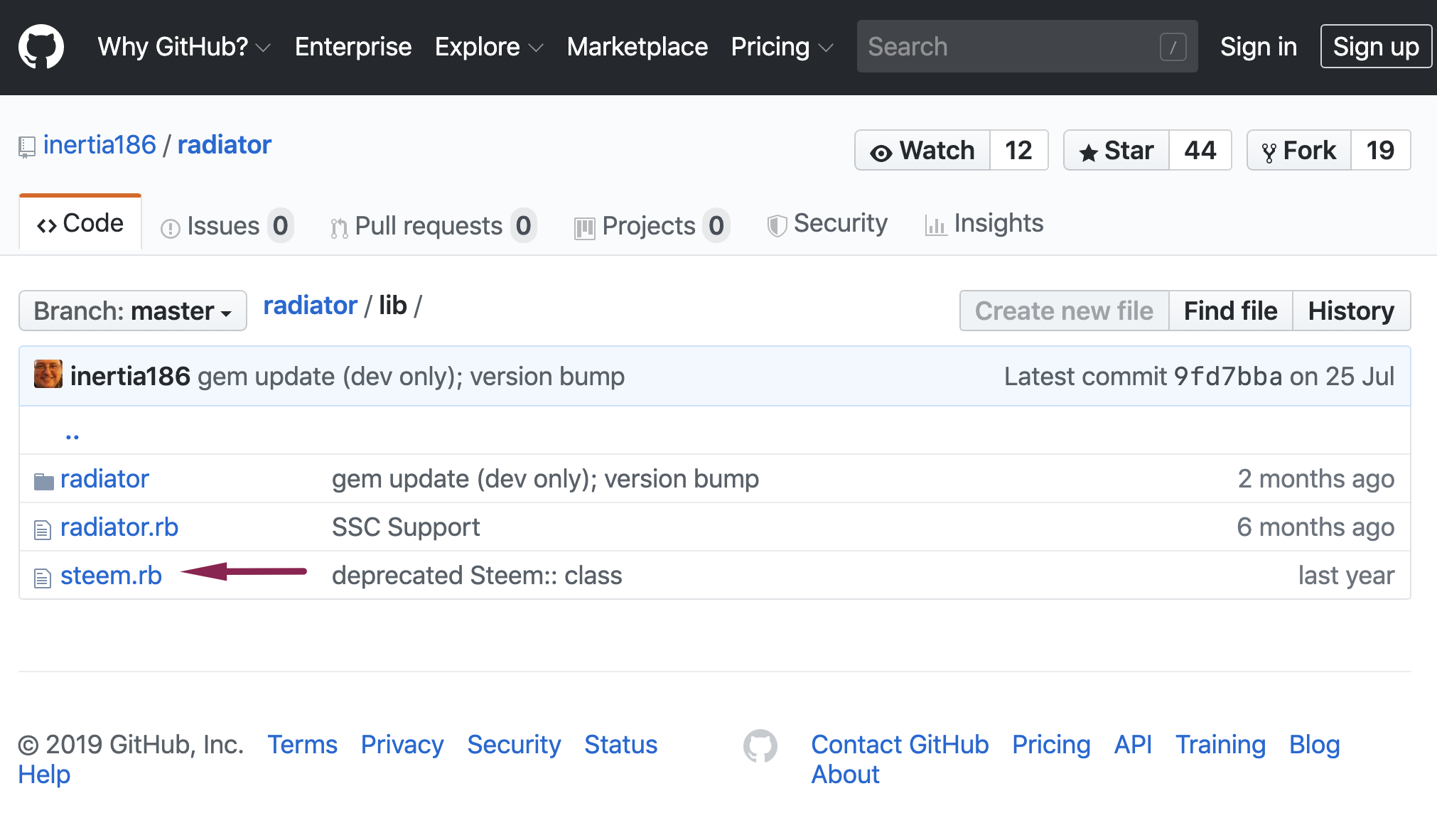The height and width of the screenshot is (840, 1437).
Task: Switch to the Issues tab
Action: coord(227,226)
